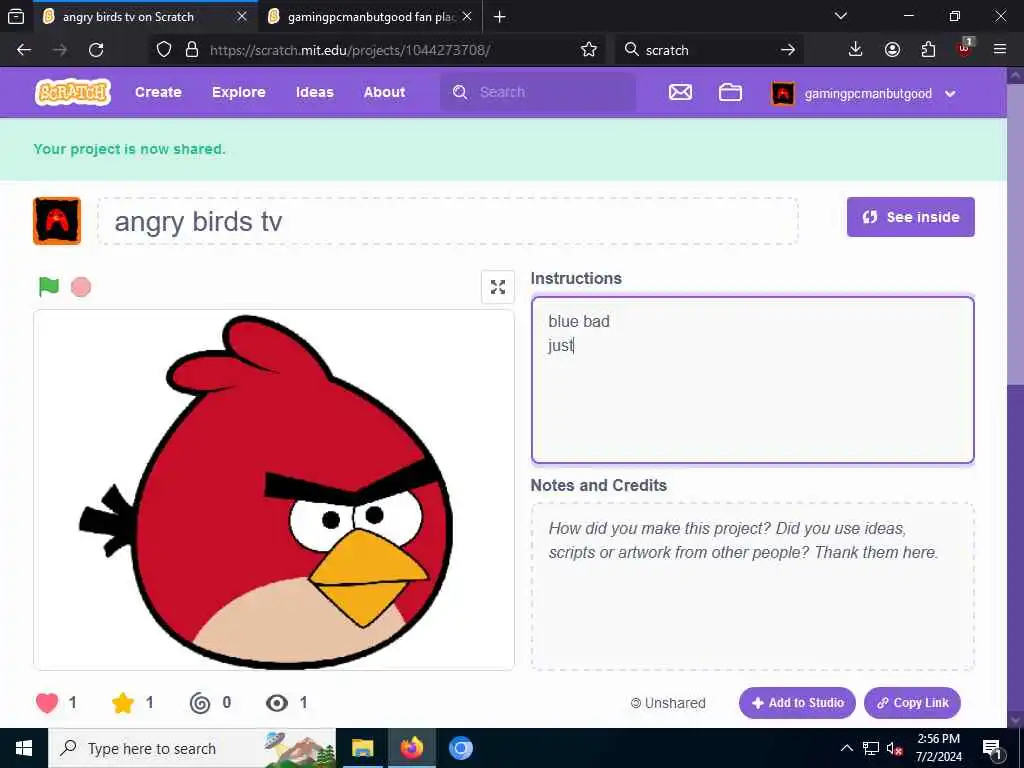Click the uBlock Origin extension icon
This screenshot has width=1024, height=768.
[x=964, y=48]
